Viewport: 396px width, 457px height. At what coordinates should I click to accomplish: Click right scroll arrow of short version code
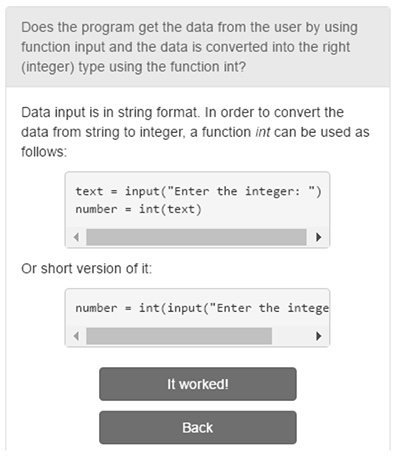319,336
